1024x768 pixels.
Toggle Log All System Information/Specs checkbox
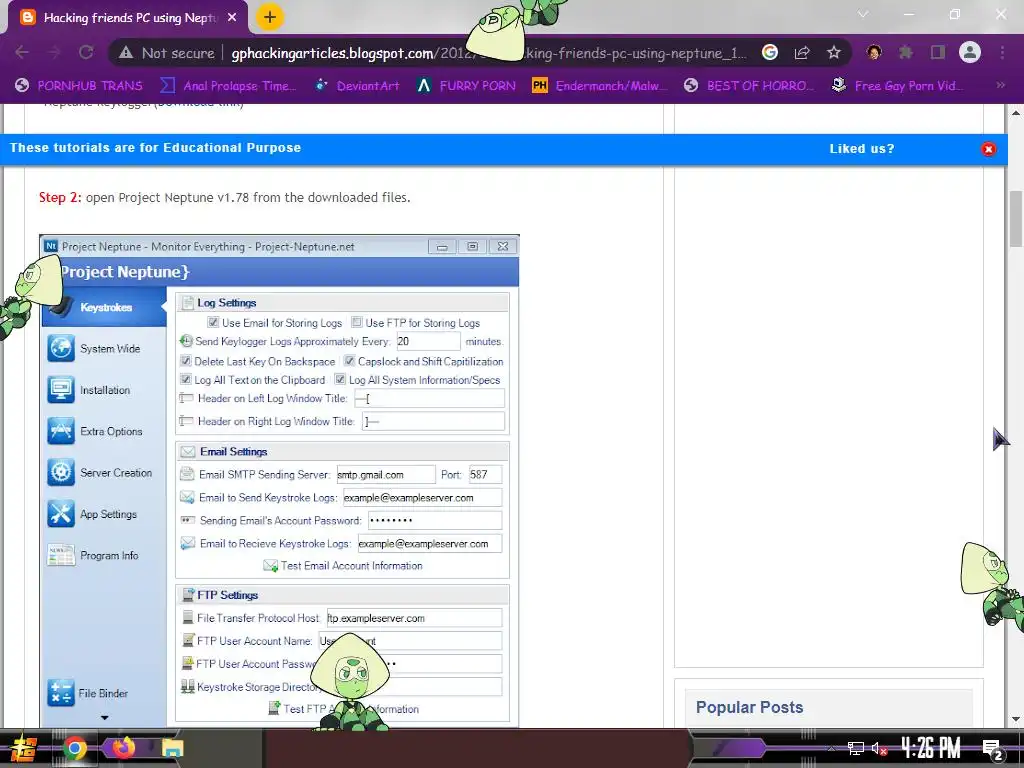click(x=340, y=379)
